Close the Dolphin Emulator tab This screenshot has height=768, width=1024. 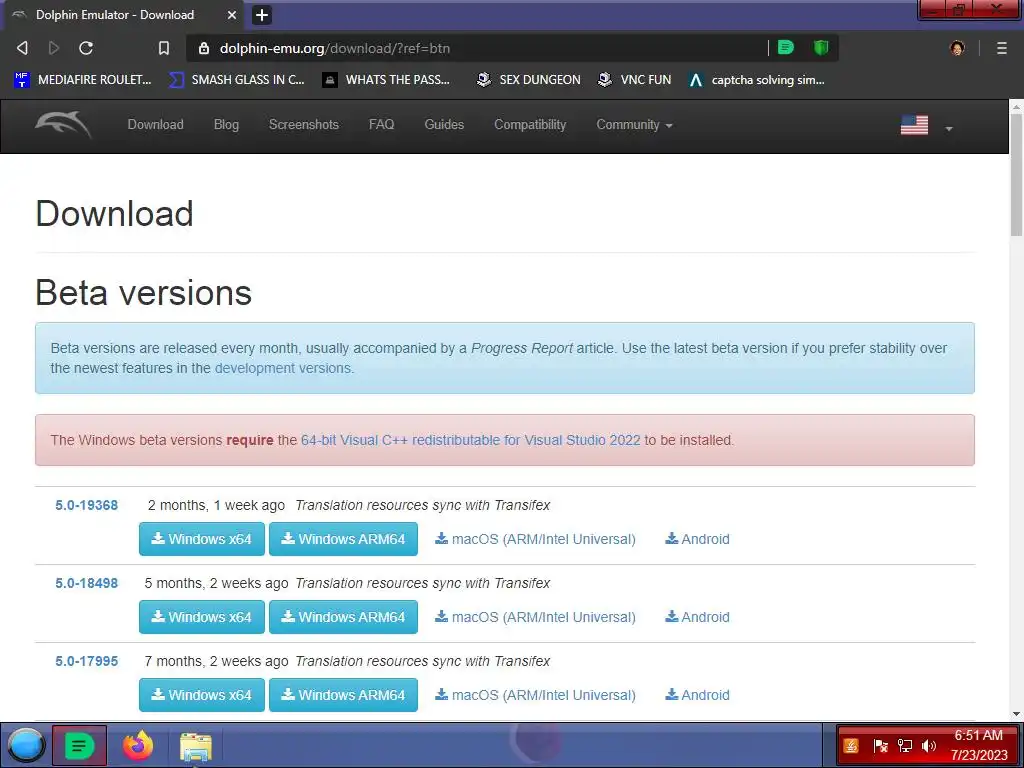(232, 14)
